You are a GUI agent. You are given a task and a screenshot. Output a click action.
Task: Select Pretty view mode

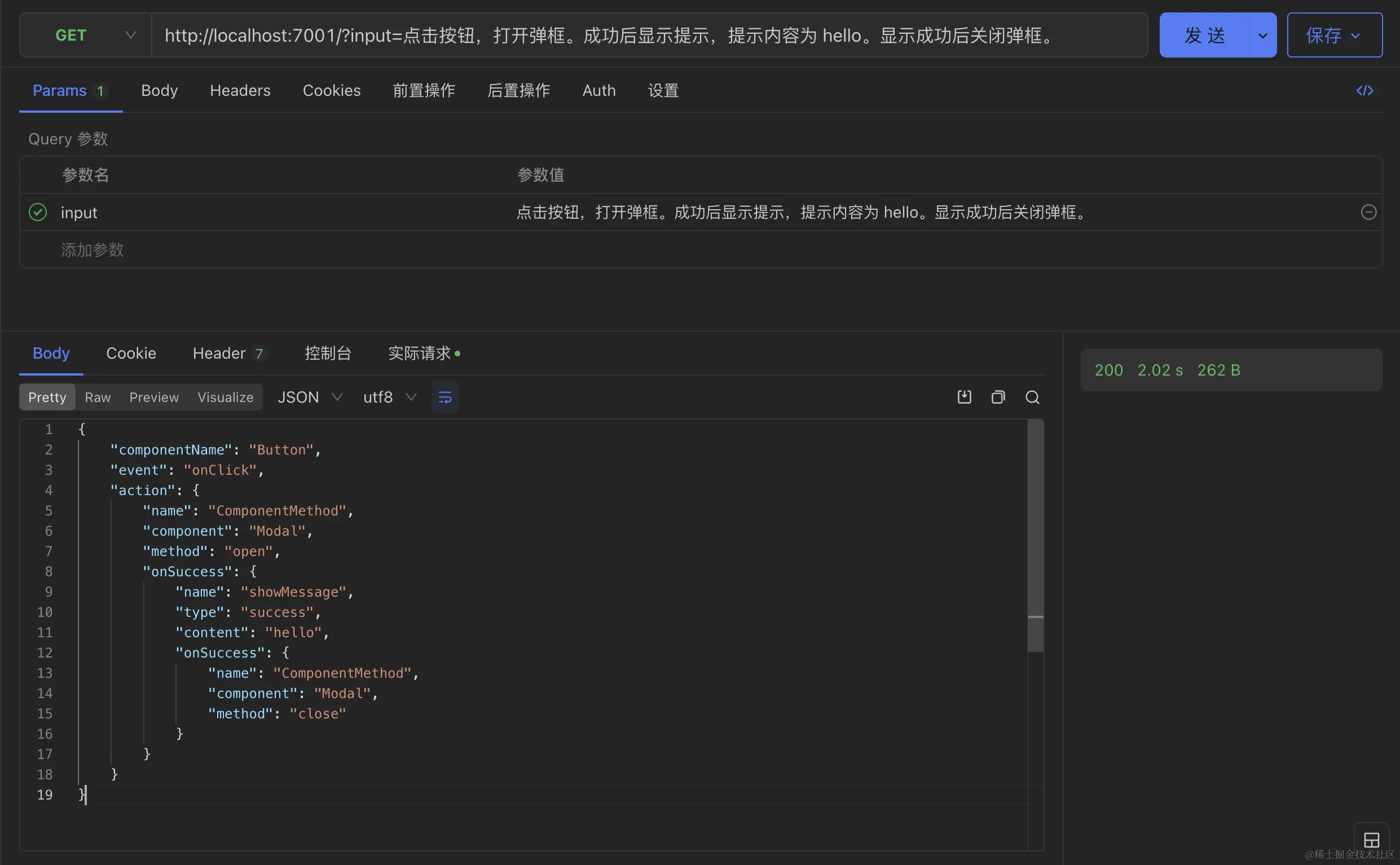47,397
